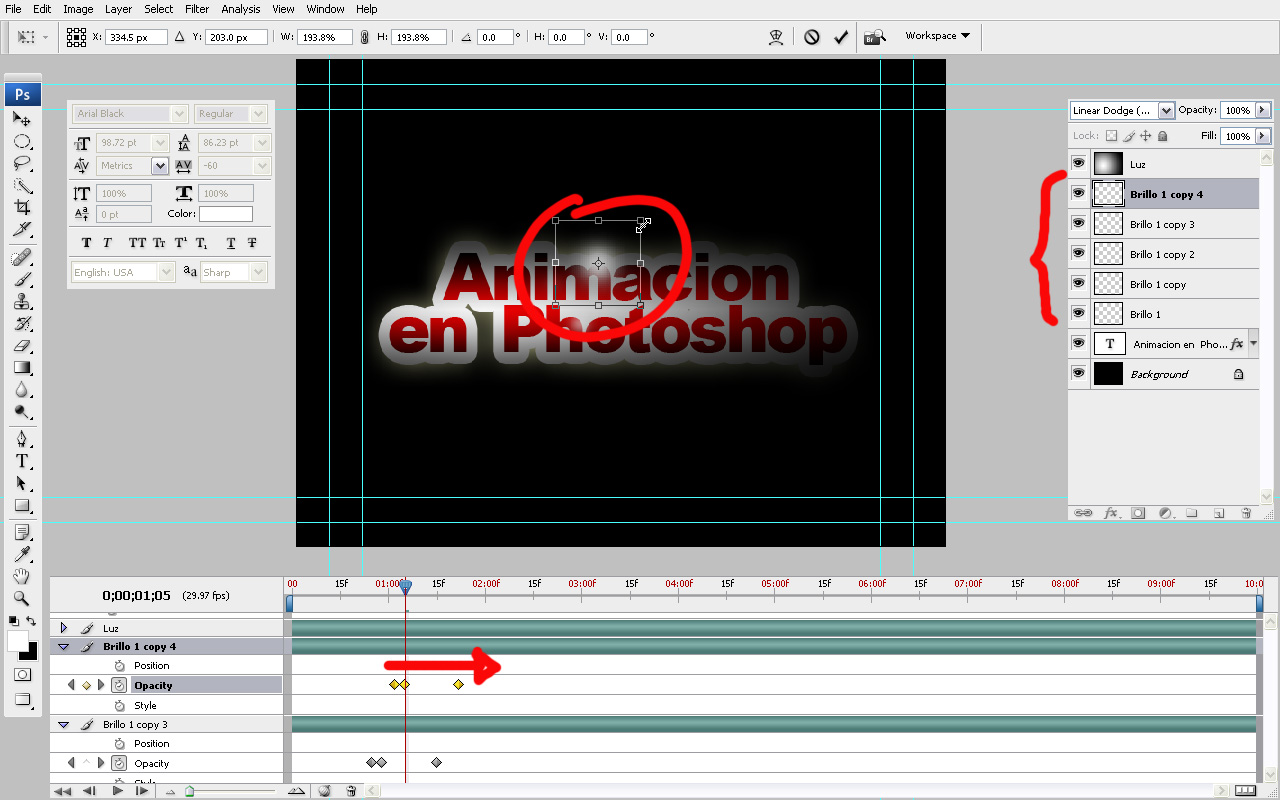The width and height of the screenshot is (1280, 800).
Task: Expand layer effects on the text layer
Action: 1253,343
